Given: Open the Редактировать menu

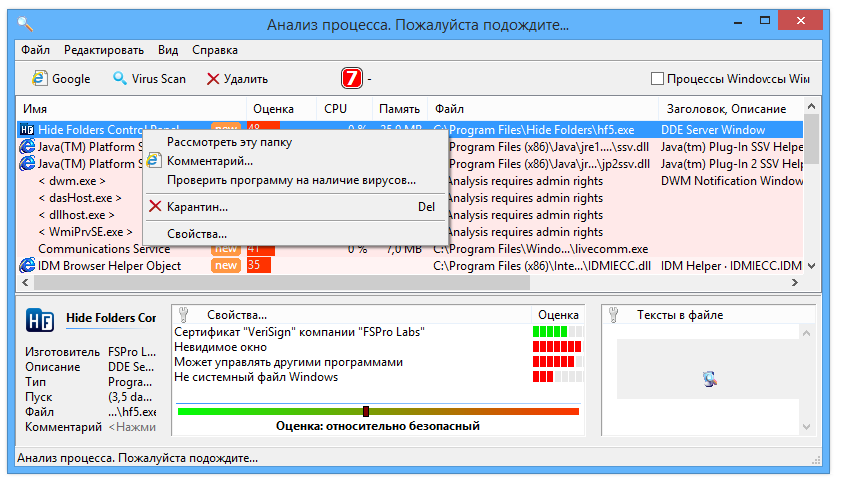Looking at the screenshot, I should 104,50.
